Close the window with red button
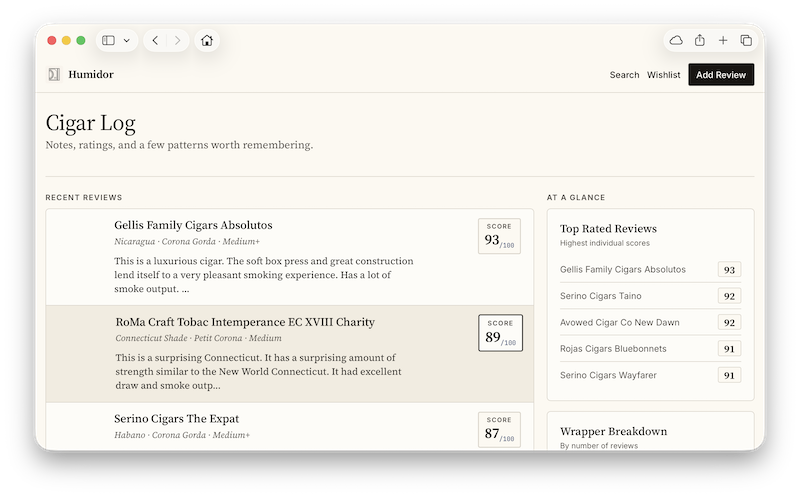The width and height of the screenshot is (800, 497). click(x=52, y=40)
